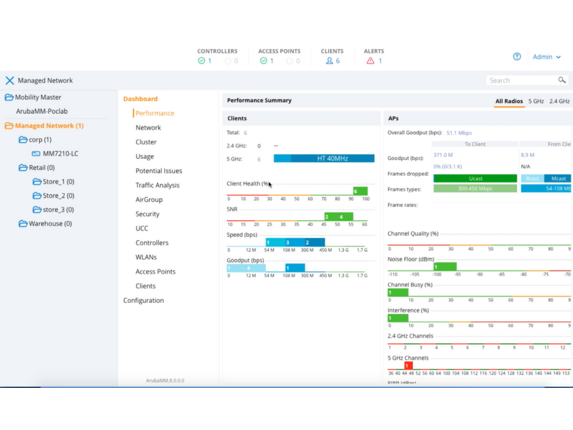Click the Store_2 folder icon

[x=37, y=195]
